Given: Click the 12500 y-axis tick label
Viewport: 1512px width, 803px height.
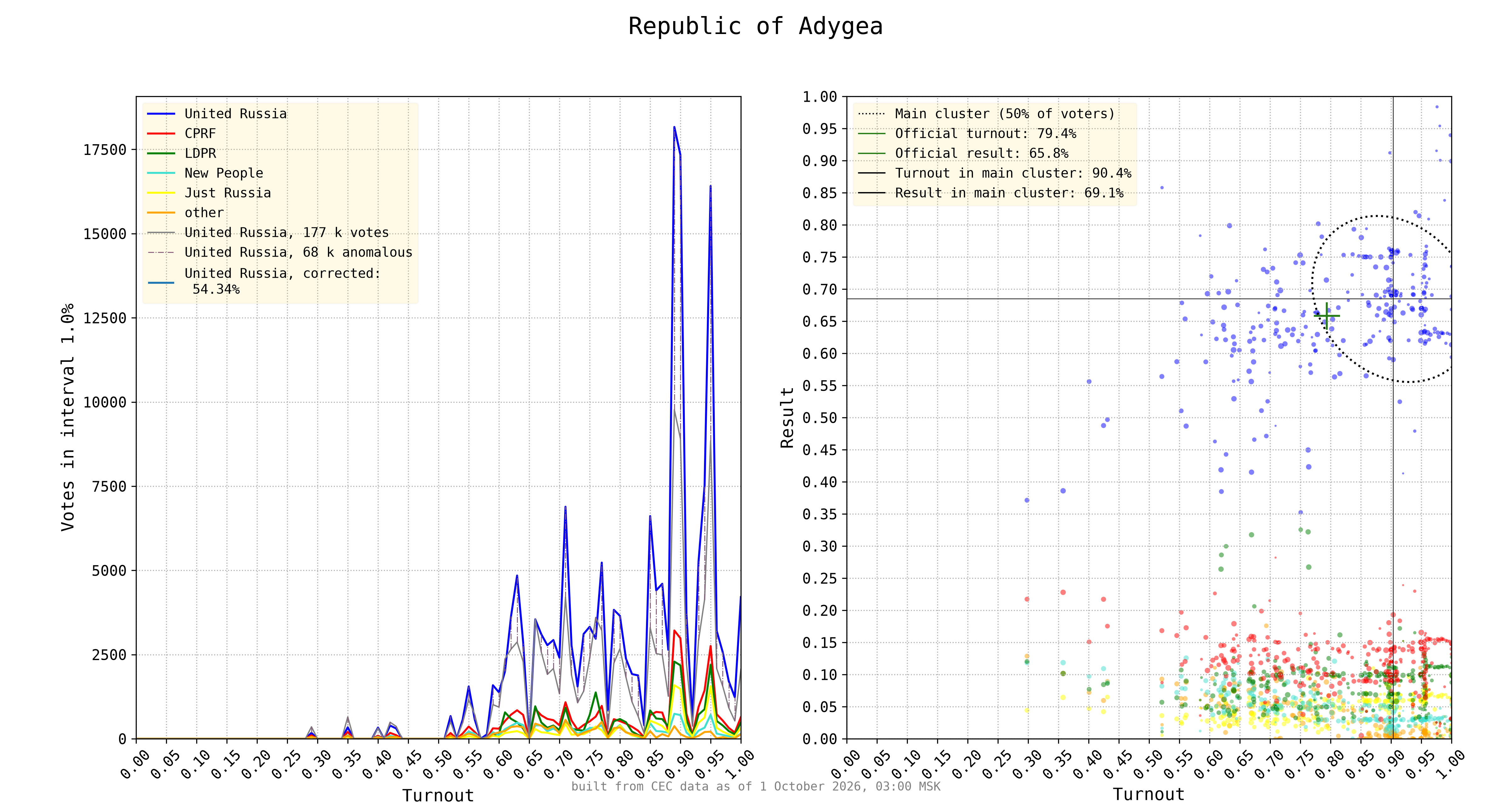Looking at the screenshot, I should tap(105, 318).
